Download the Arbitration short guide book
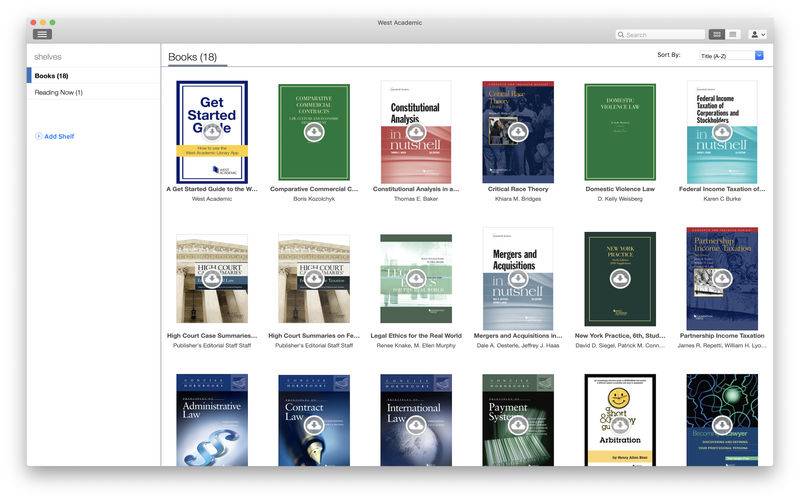800x500 pixels. [x=620, y=425]
